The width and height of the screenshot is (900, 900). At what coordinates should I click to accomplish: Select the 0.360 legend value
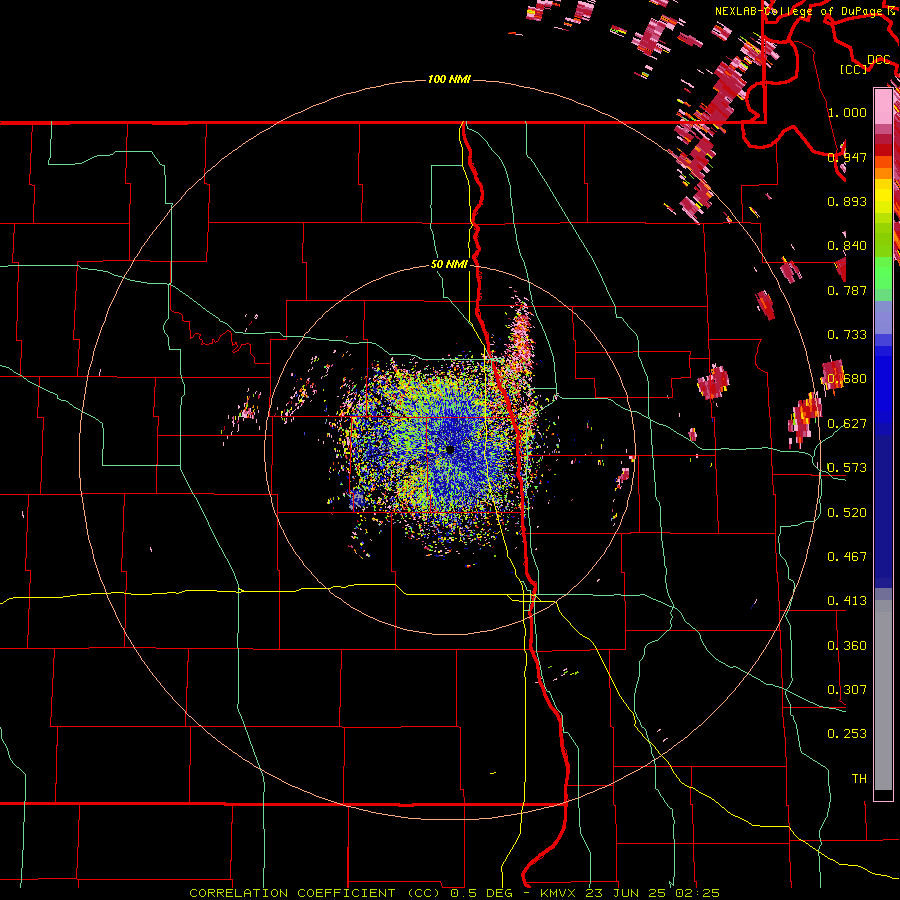(x=847, y=646)
